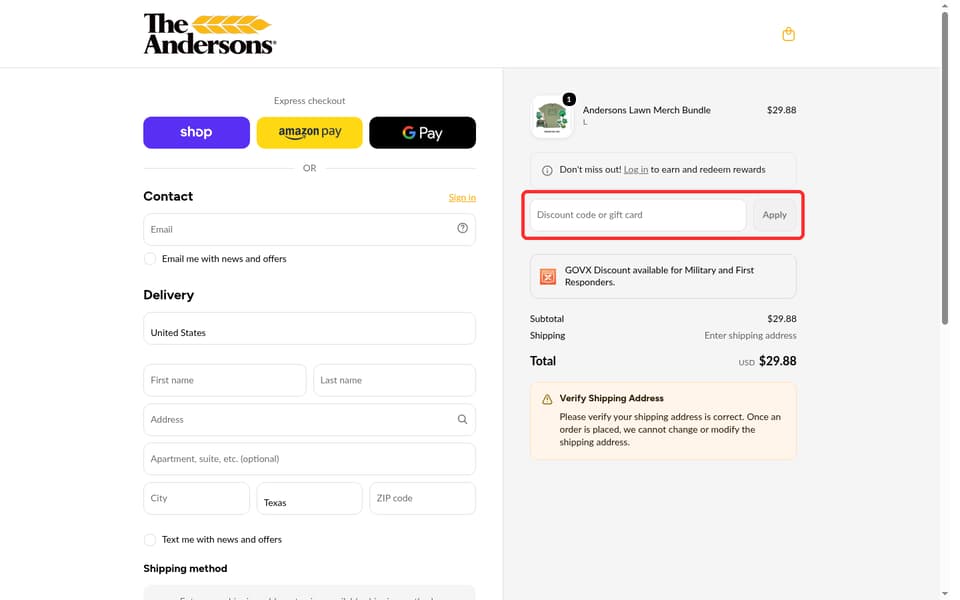Focus the Apartment, suite field
The height and width of the screenshot is (600, 960).
click(x=309, y=459)
